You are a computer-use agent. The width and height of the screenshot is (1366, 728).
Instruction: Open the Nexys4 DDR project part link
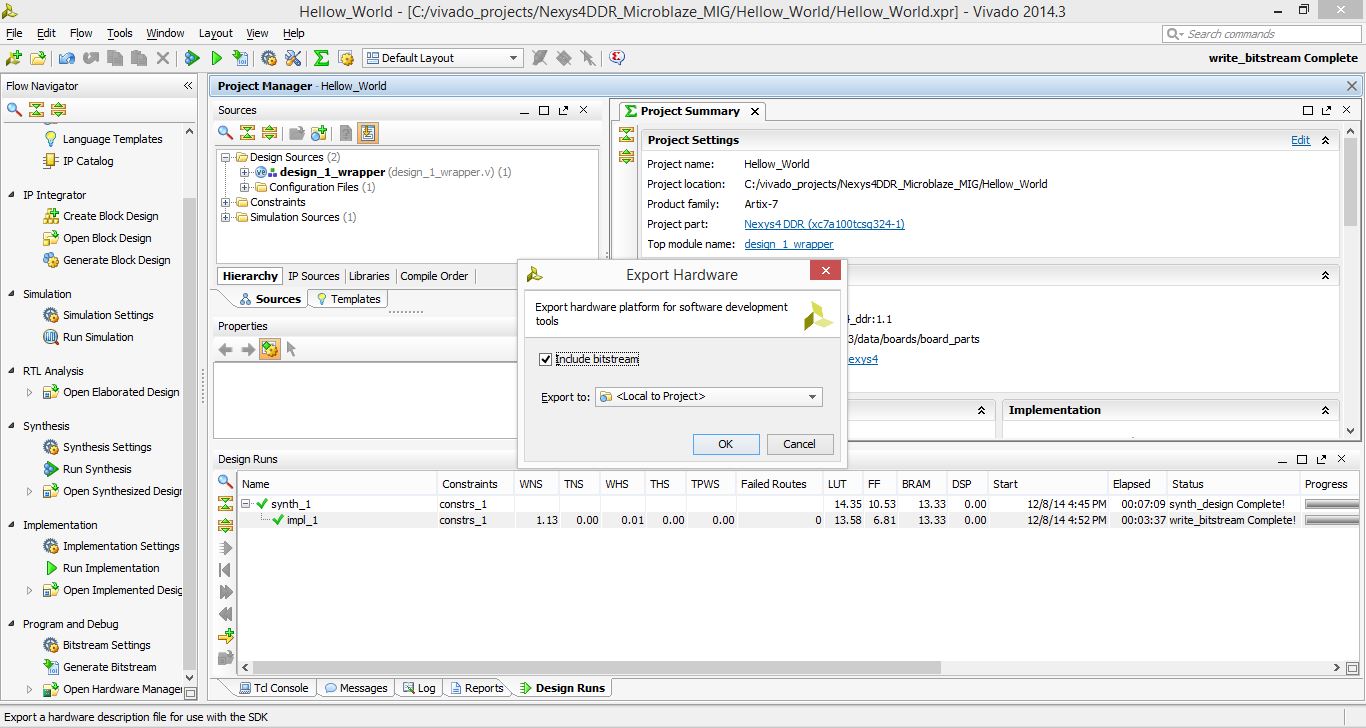(x=824, y=224)
